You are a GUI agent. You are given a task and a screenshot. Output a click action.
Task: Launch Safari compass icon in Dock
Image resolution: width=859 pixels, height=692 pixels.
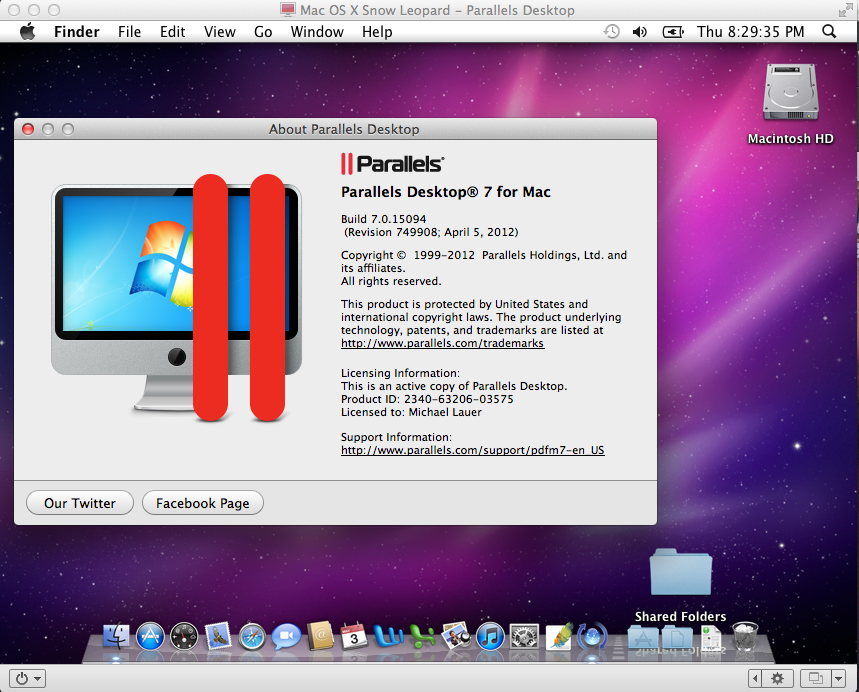[252, 637]
